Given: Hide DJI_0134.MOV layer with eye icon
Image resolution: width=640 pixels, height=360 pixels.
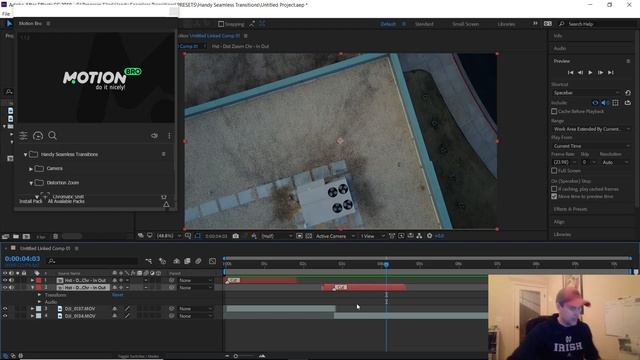Looking at the screenshot, I should click(x=5, y=316).
